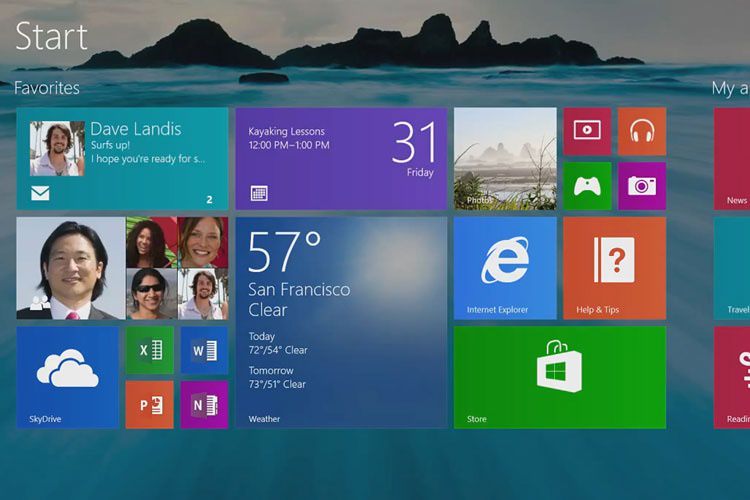750x500 pixels.
Task: Open the Weather tile for San Francisco
Action: tap(341, 322)
